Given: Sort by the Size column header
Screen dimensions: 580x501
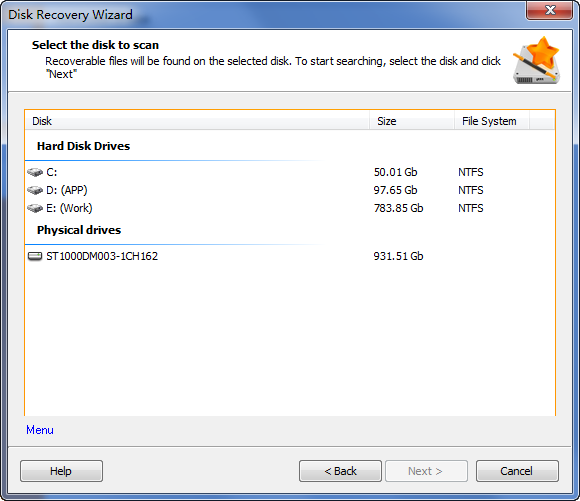Looking at the screenshot, I should click(x=412, y=121).
